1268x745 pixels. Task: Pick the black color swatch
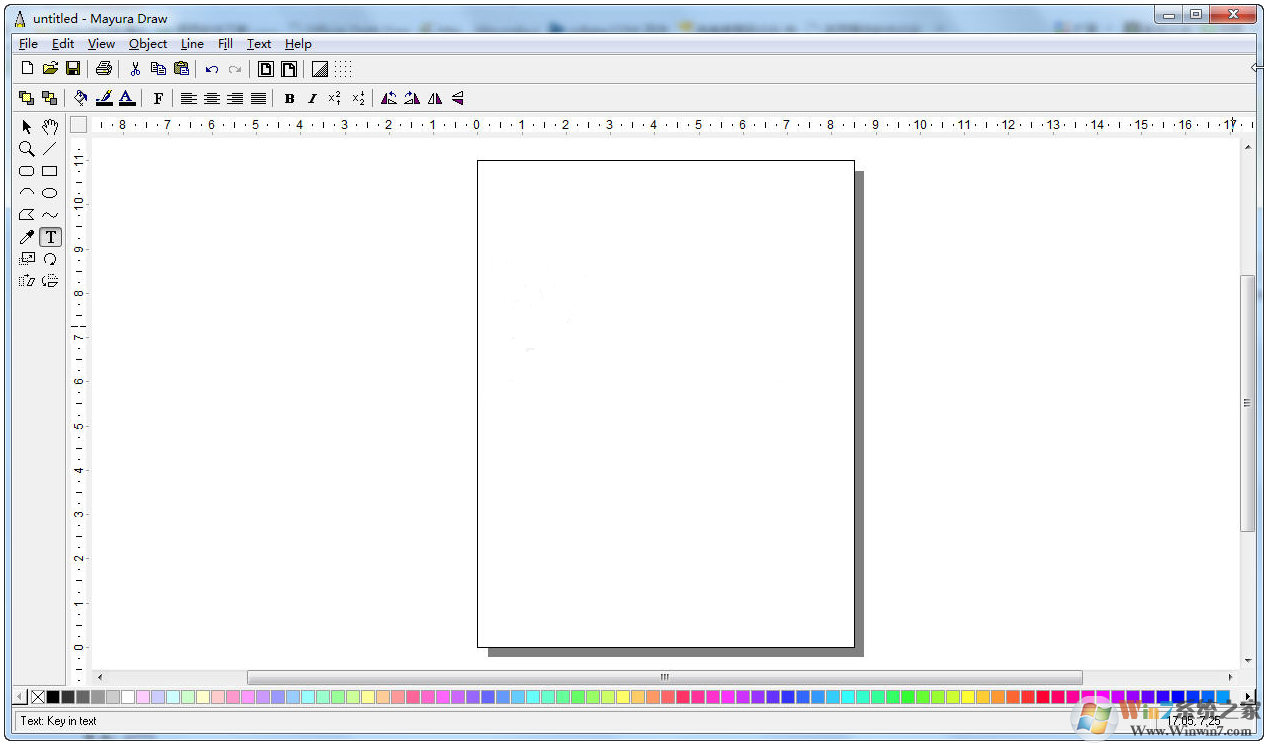click(53, 696)
